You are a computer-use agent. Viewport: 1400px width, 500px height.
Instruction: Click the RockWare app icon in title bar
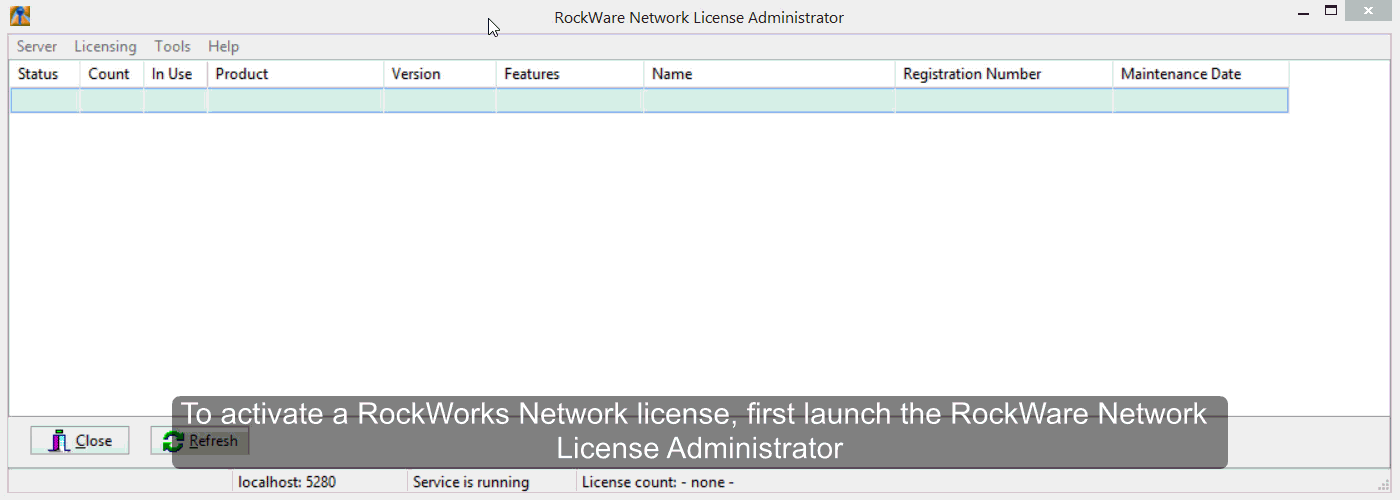point(19,16)
